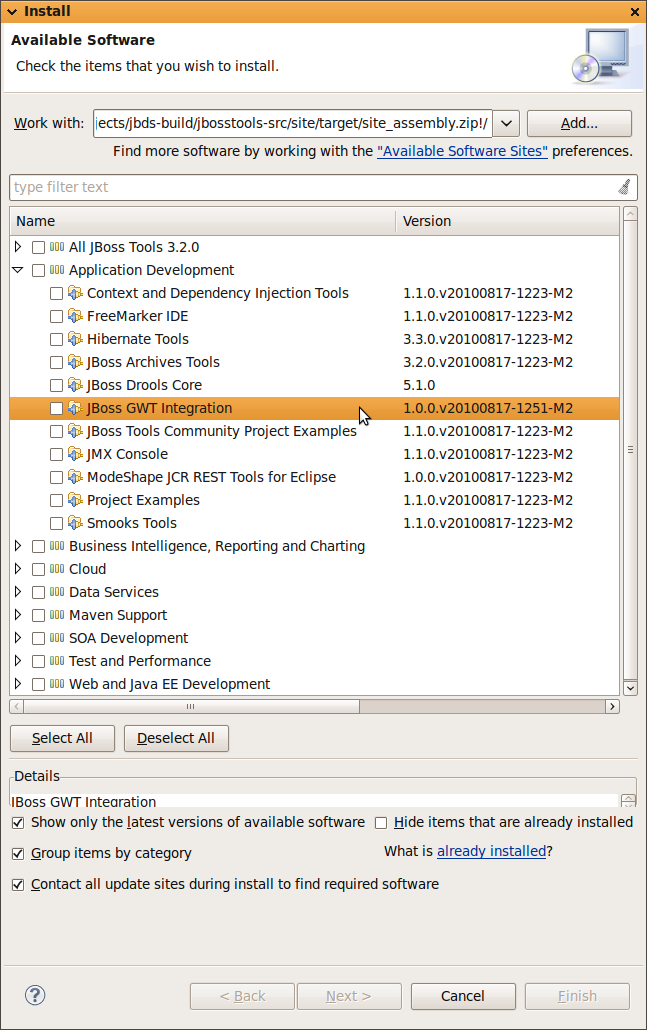Image resolution: width=647 pixels, height=1030 pixels.
Task: Click the category icon beside Business Intelligence, Reporting and Charting
Action: coord(57,546)
